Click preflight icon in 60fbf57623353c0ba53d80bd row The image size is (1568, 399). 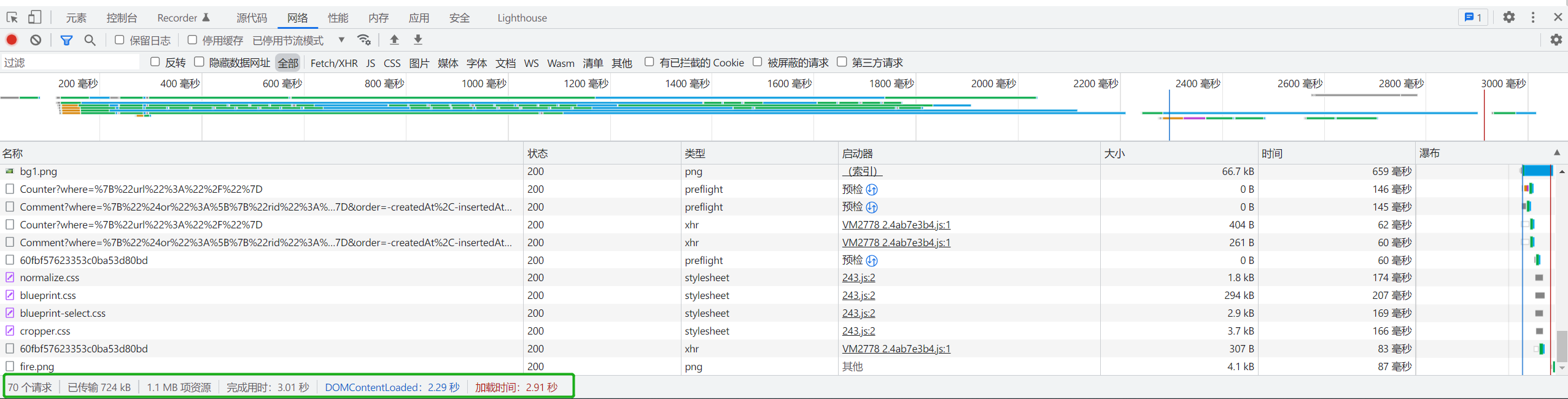tap(872, 260)
